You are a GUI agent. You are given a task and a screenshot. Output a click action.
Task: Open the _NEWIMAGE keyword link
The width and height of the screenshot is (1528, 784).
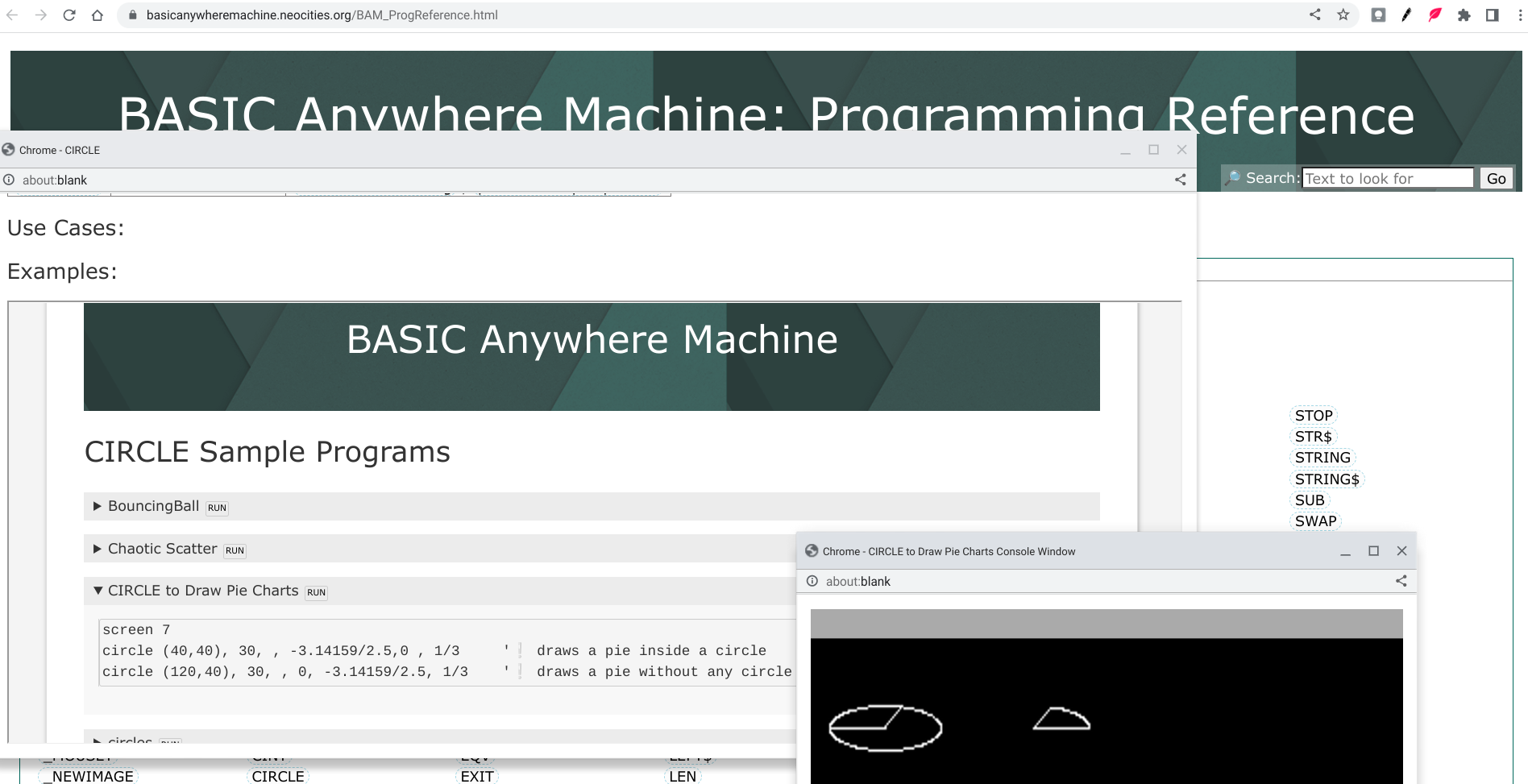tap(89, 776)
